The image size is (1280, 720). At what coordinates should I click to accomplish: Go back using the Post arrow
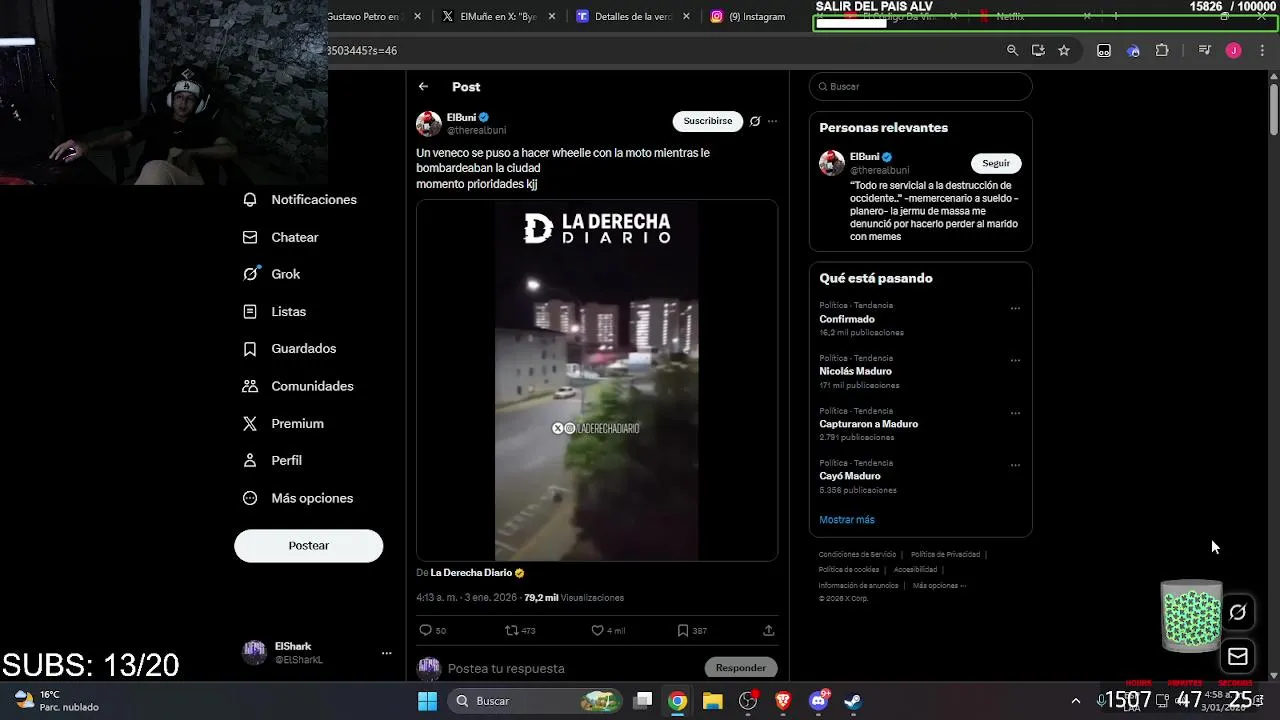tap(424, 87)
